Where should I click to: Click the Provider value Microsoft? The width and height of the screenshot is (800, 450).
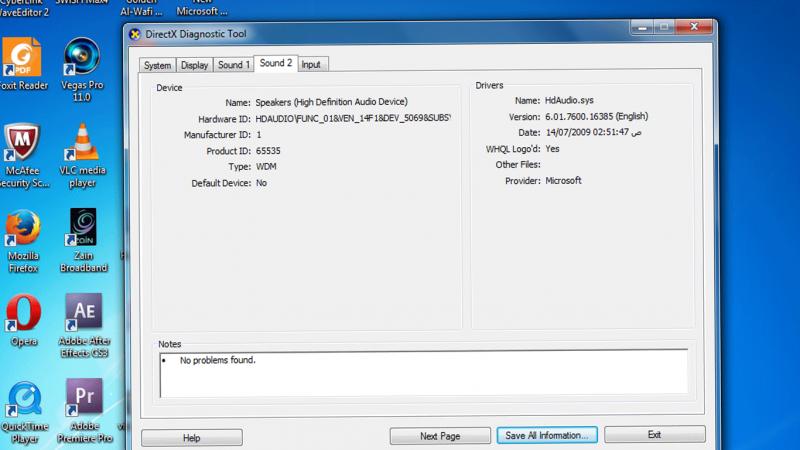click(563, 181)
